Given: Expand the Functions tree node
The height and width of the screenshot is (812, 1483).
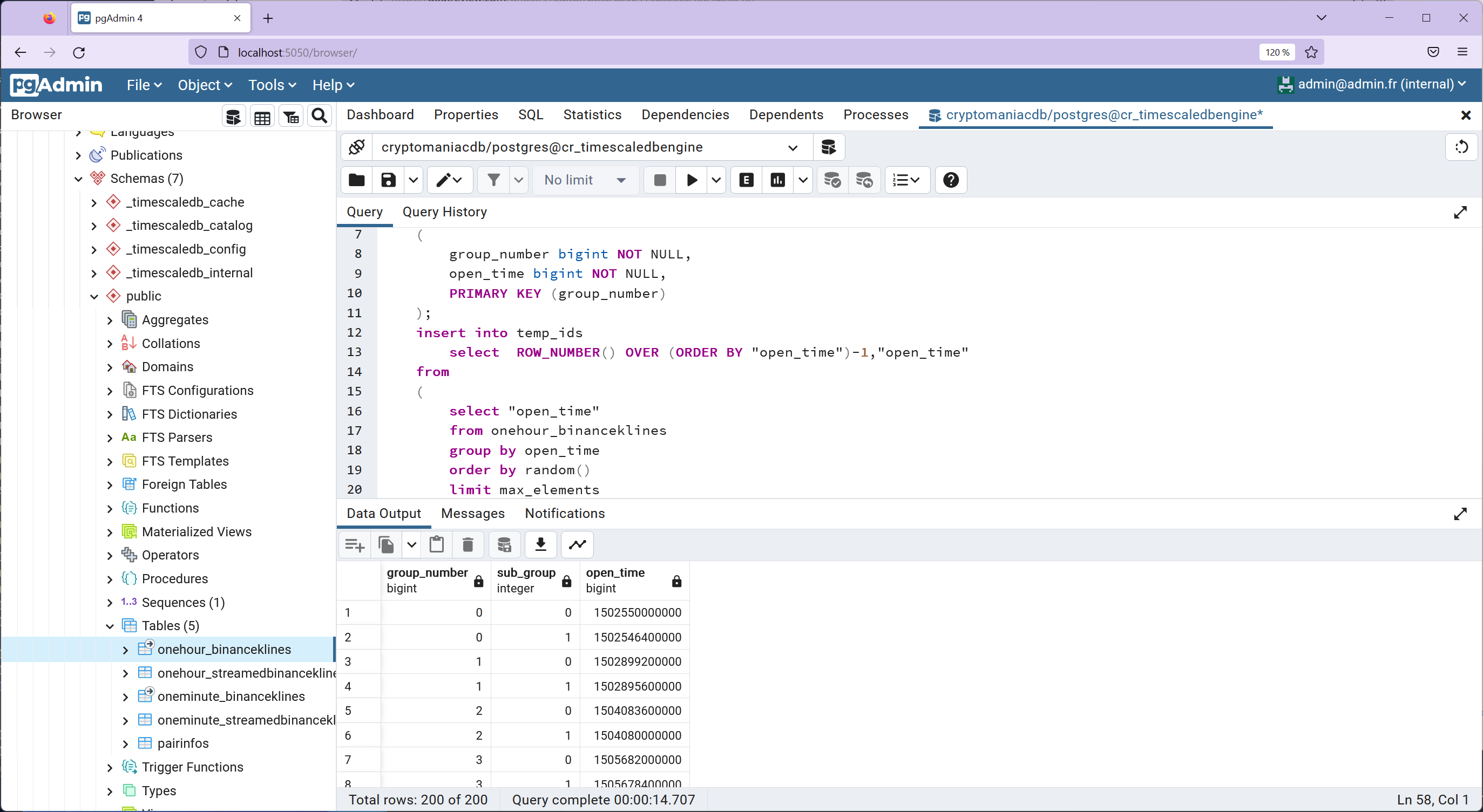Looking at the screenshot, I should 110,509.
